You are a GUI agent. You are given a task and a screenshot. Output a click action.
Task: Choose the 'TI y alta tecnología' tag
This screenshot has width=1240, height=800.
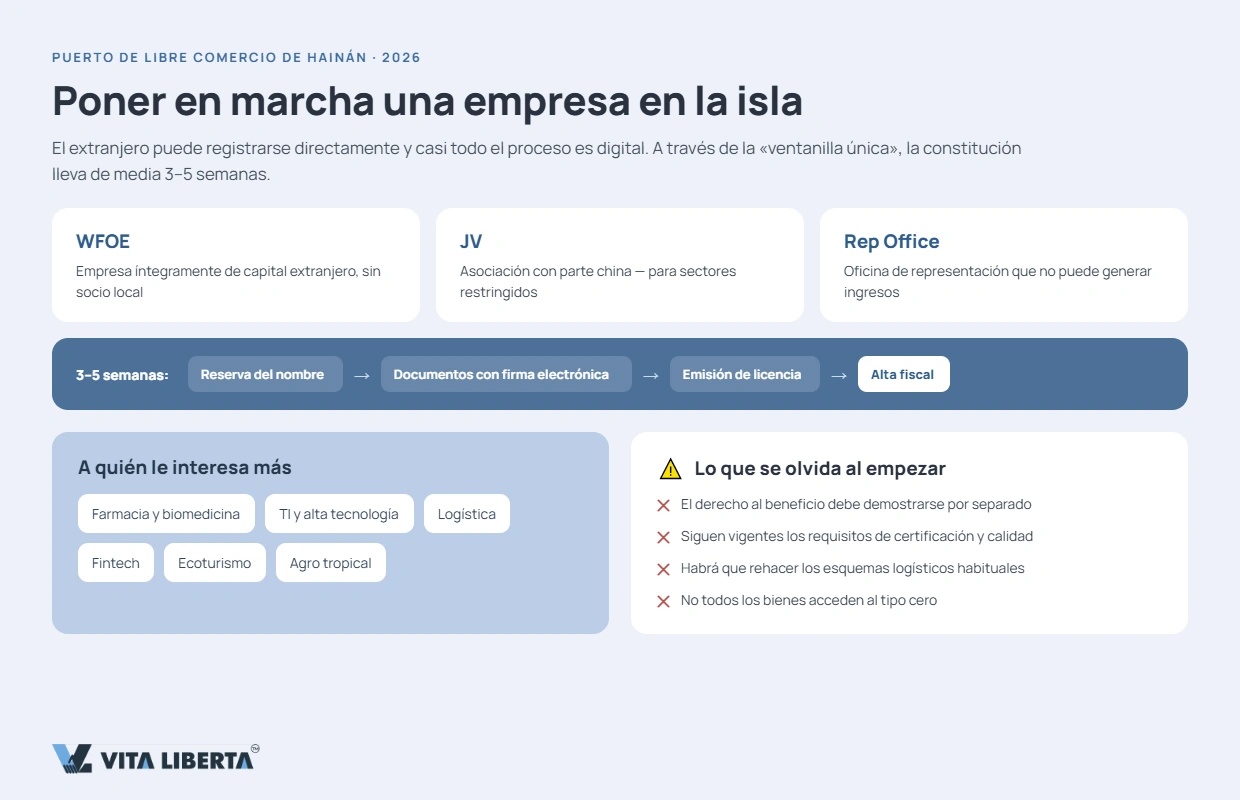coord(339,514)
